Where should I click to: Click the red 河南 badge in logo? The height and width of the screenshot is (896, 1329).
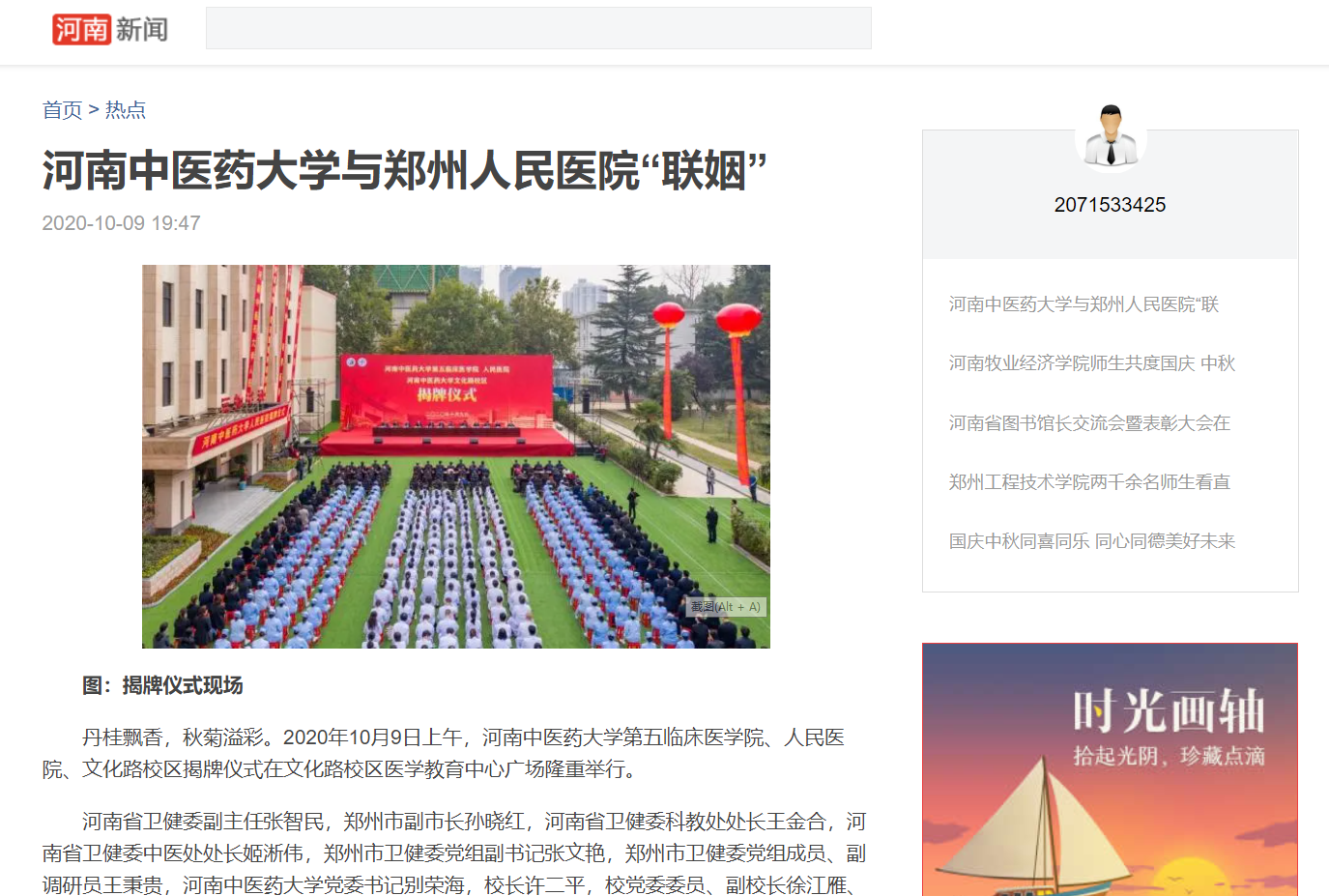82,29
